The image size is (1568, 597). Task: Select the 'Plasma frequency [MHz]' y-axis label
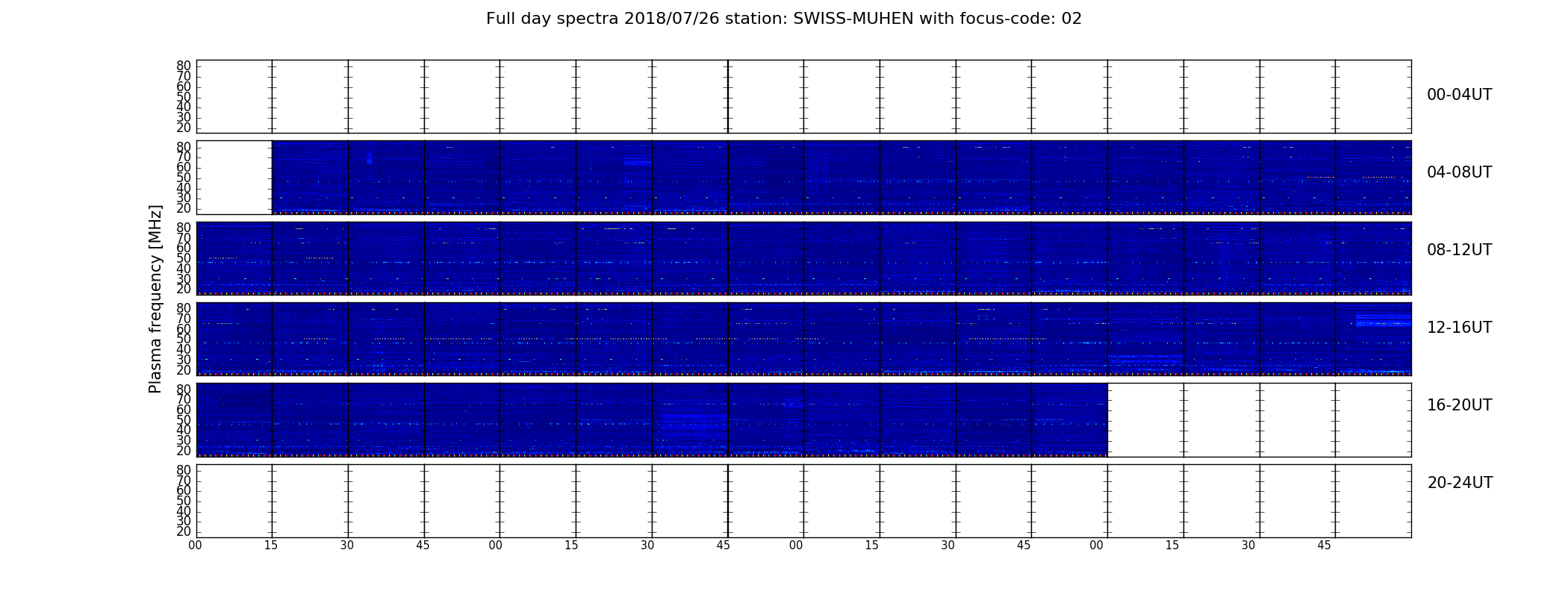pos(155,298)
